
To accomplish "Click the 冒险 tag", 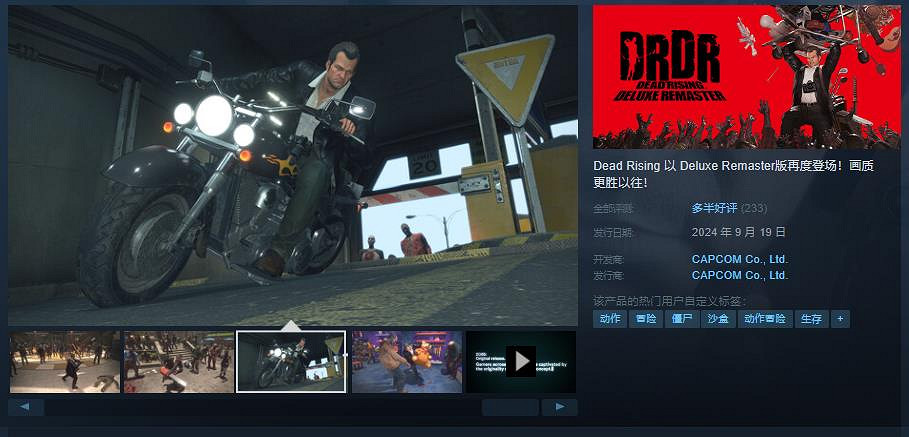I will 646,319.
